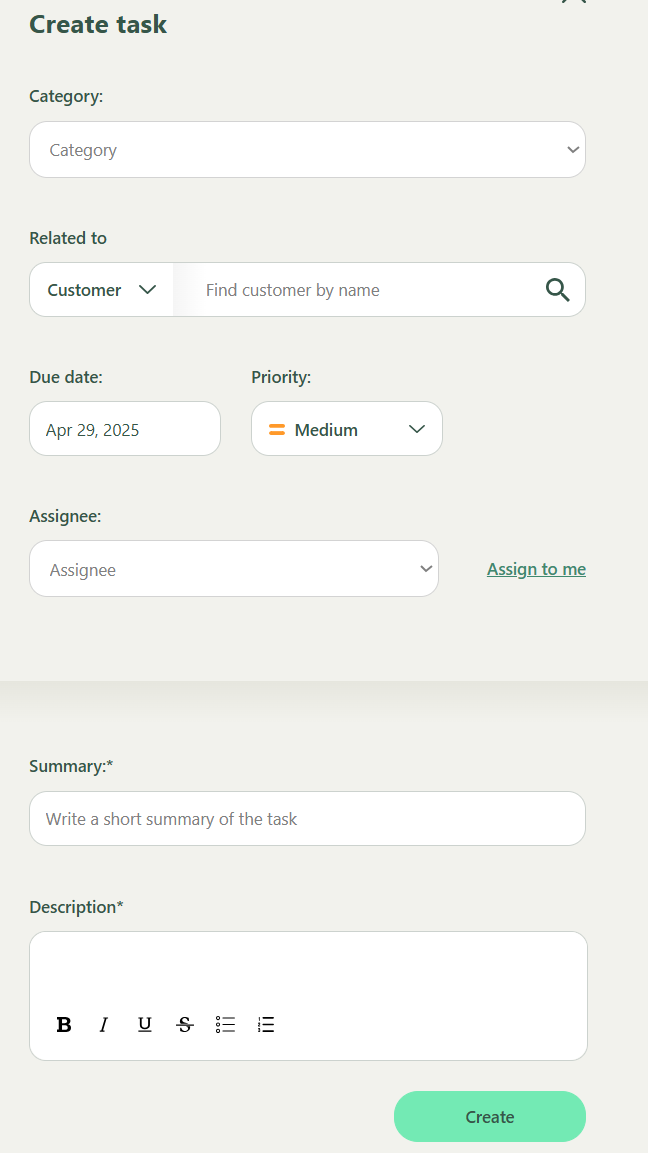The width and height of the screenshot is (648, 1153).
Task: Expand the Customer relation type dropdown
Action: click(102, 290)
